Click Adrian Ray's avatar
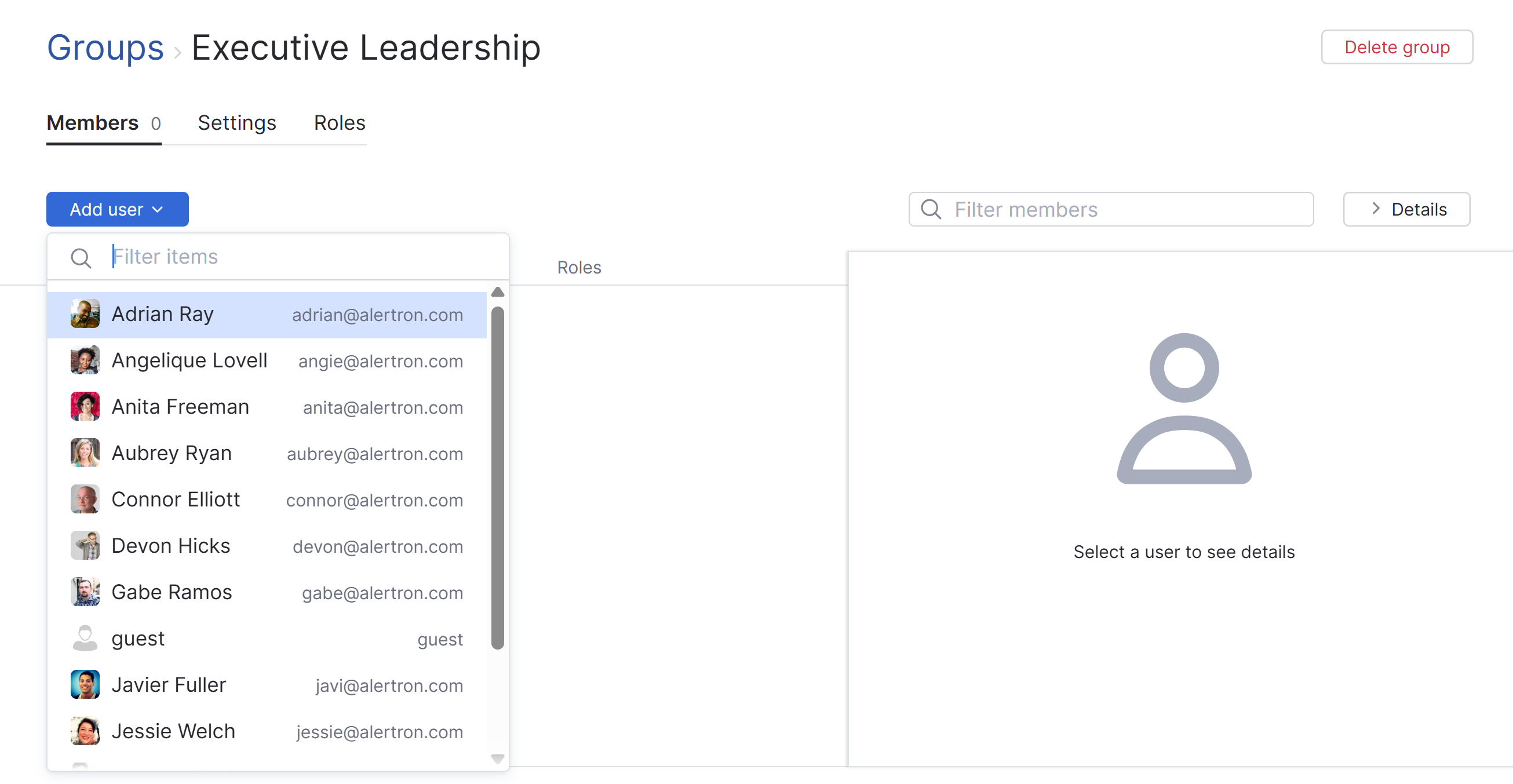Image resolution: width=1513 pixels, height=784 pixels. point(85,313)
